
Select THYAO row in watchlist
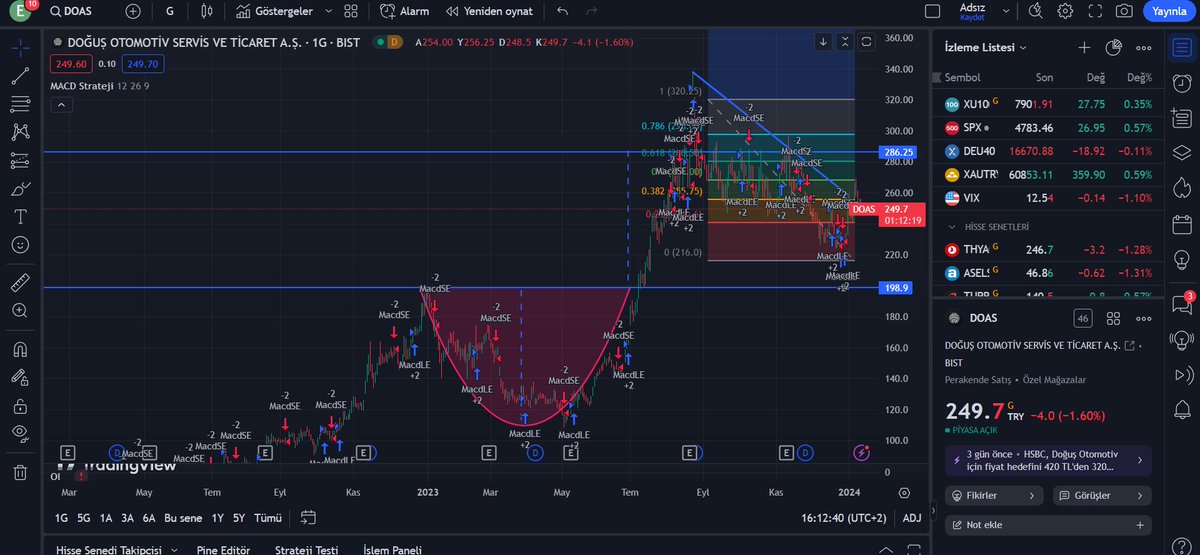pyautogui.click(x=1047, y=250)
